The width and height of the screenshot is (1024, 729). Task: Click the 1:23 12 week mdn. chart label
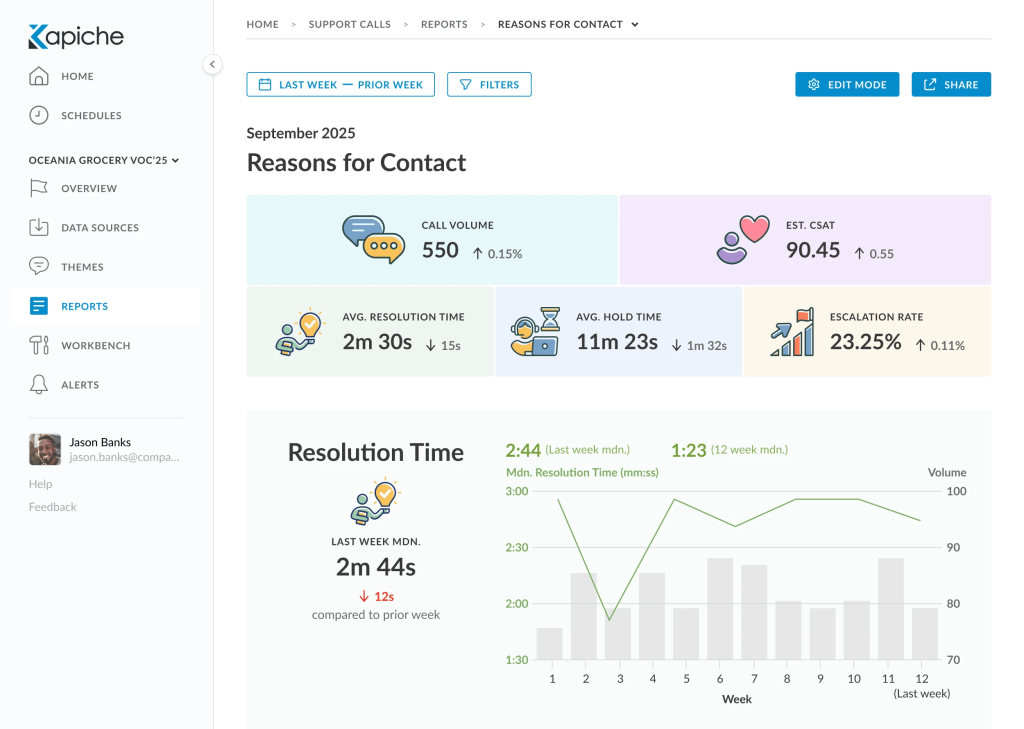click(x=729, y=450)
